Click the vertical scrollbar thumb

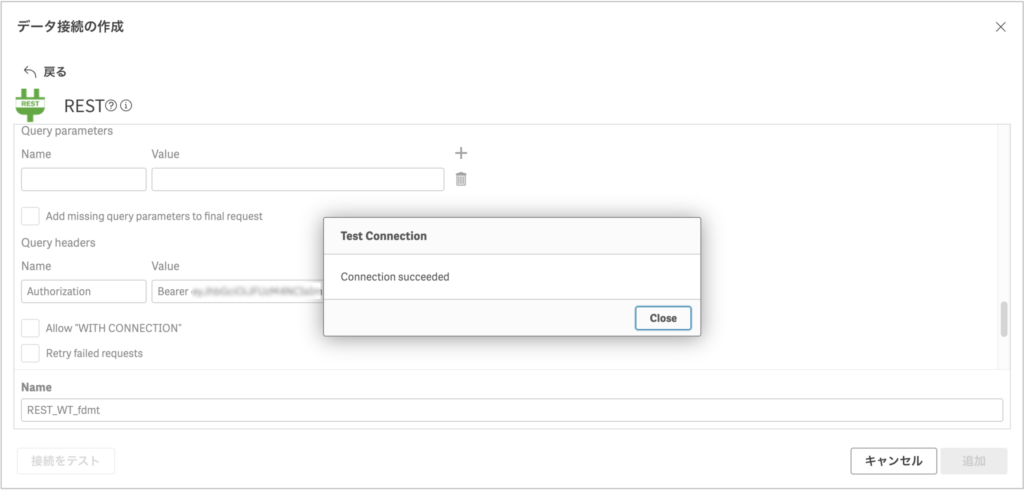pyautogui.click(x=1004, y=320)
